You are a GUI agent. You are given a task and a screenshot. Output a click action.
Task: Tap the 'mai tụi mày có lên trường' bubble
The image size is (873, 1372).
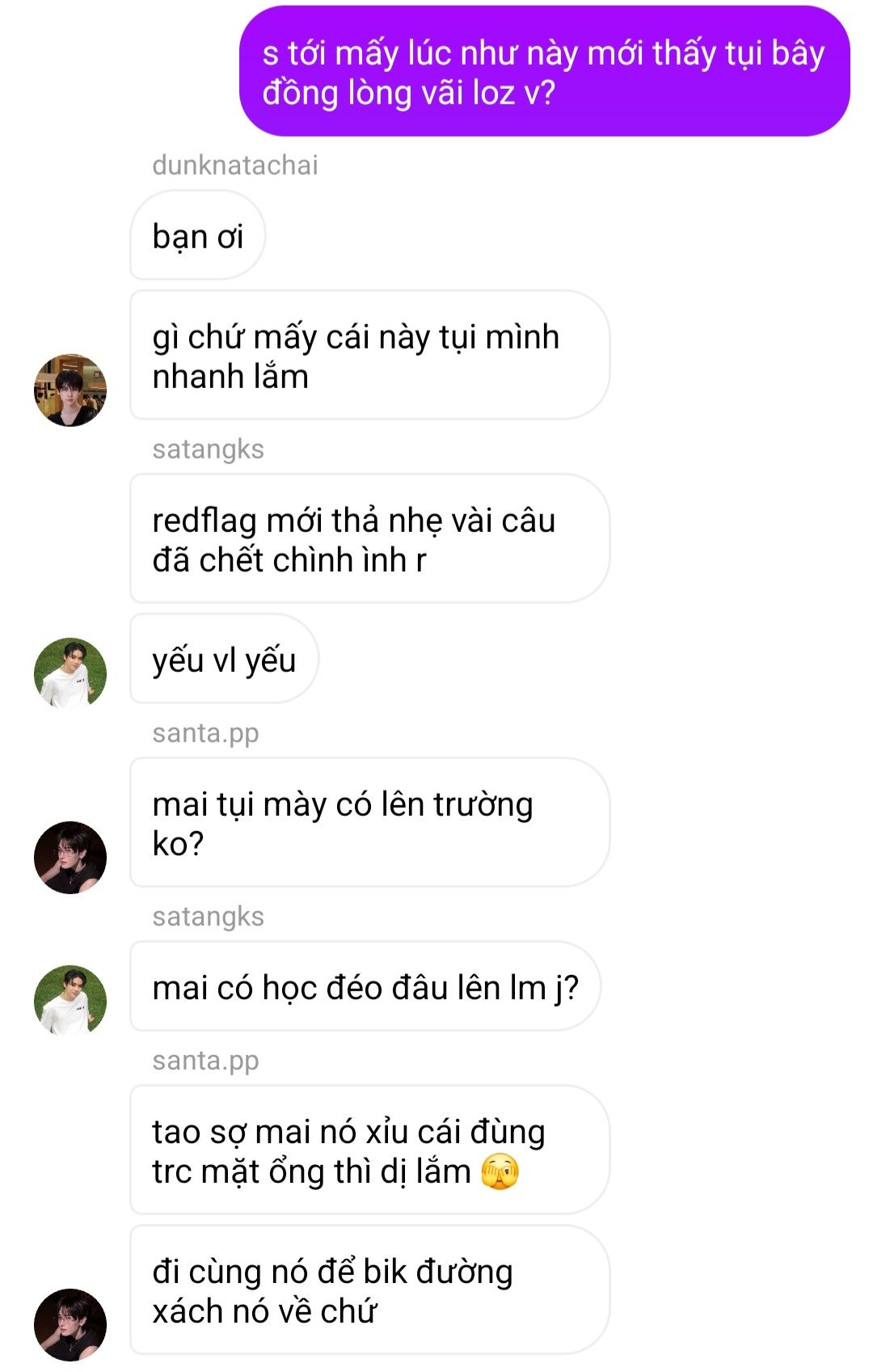tap(369, 823)
